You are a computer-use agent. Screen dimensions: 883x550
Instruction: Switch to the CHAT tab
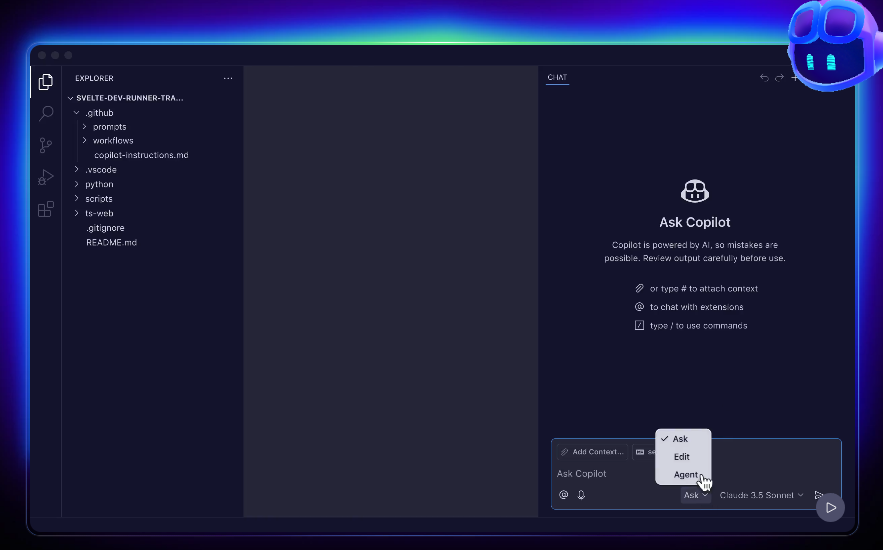tap(558, 78)
